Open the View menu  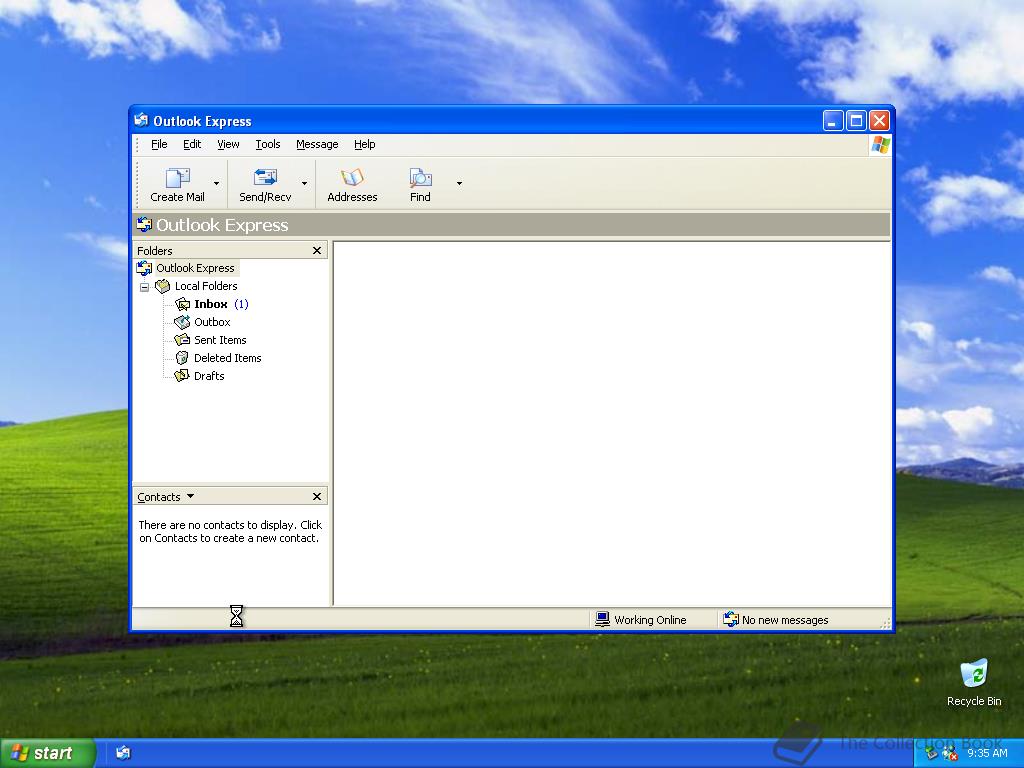[228, 144]
